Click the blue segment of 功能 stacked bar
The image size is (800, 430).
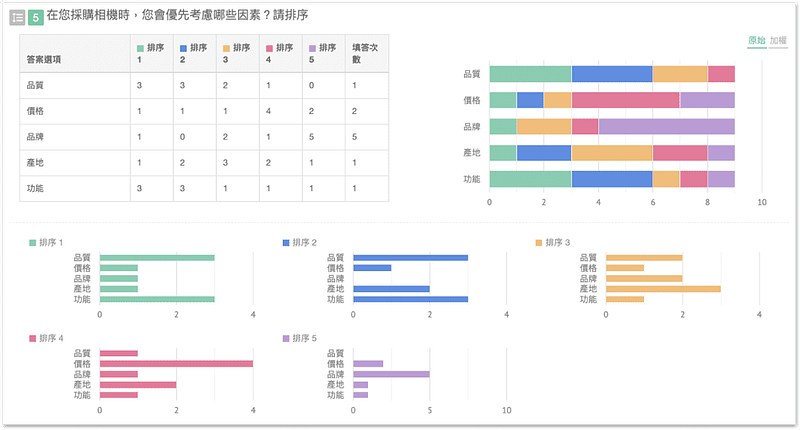[x=612, y=179]
